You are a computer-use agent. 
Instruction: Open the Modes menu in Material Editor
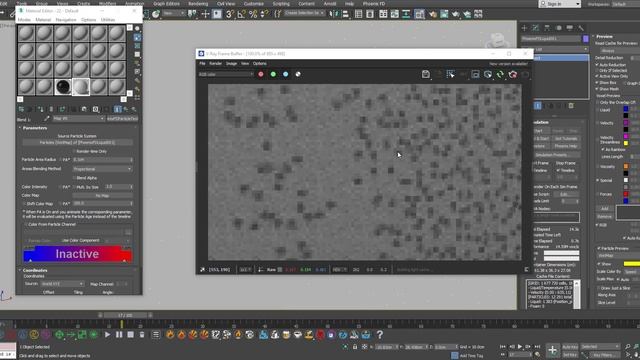24,20
